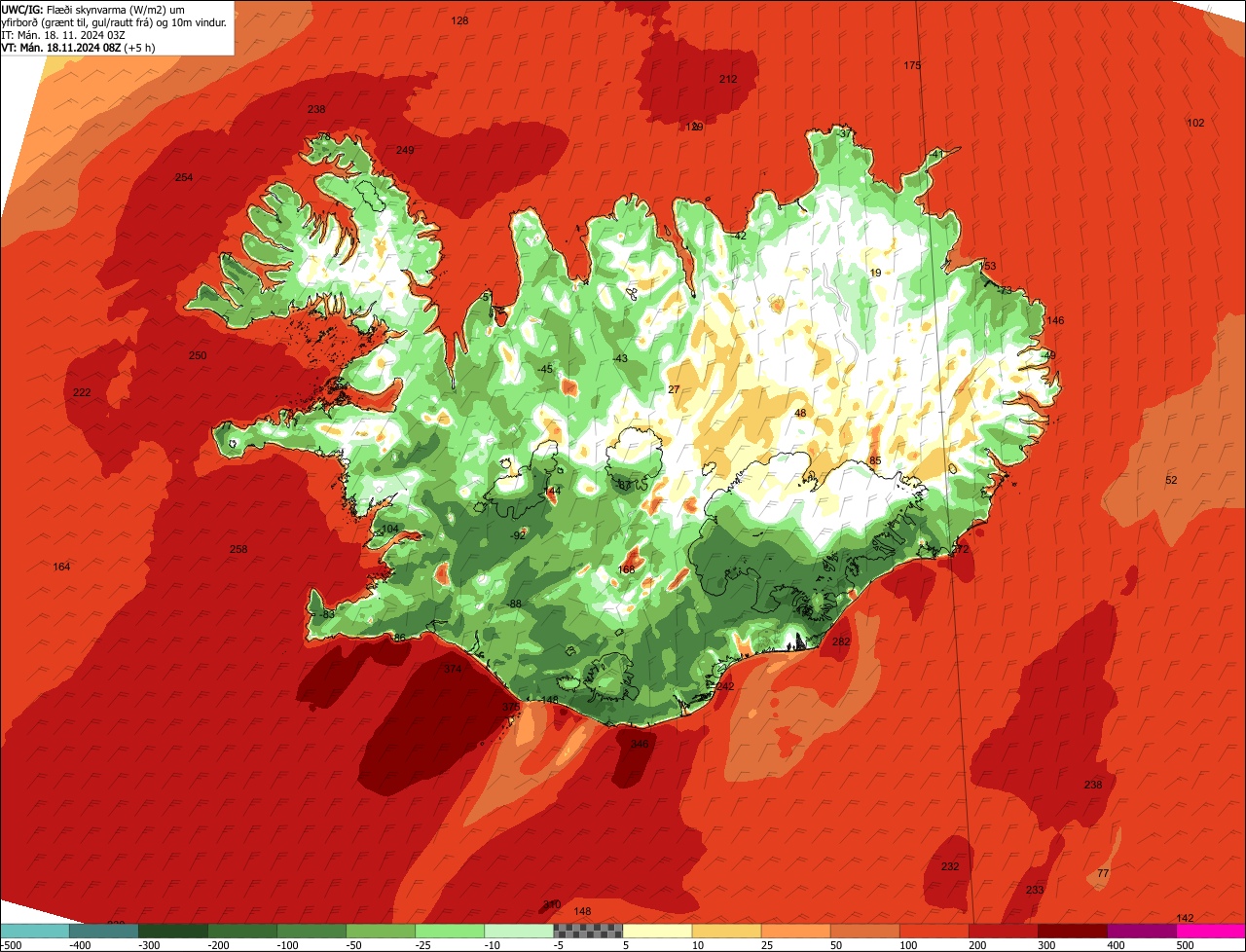Click the -88 value in southern Iceland

tap(514, 604)
